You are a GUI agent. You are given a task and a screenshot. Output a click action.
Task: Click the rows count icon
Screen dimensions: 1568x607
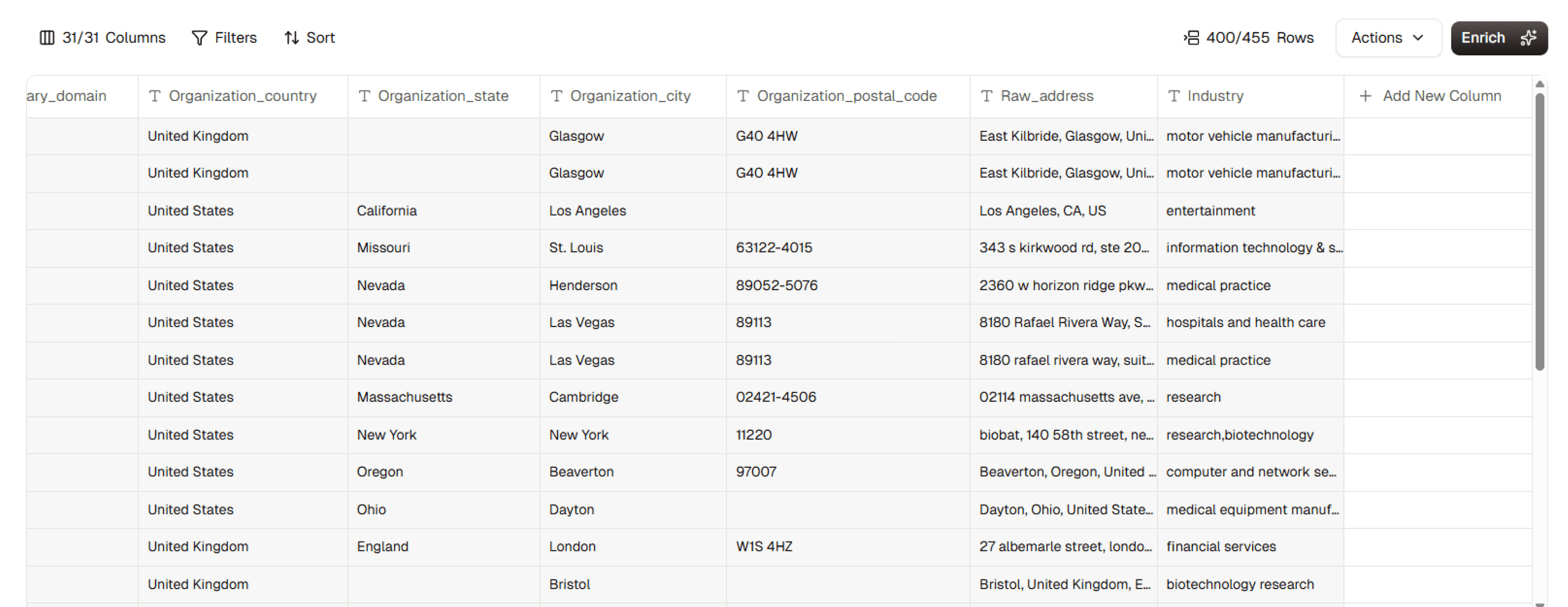click(1191, 38)
